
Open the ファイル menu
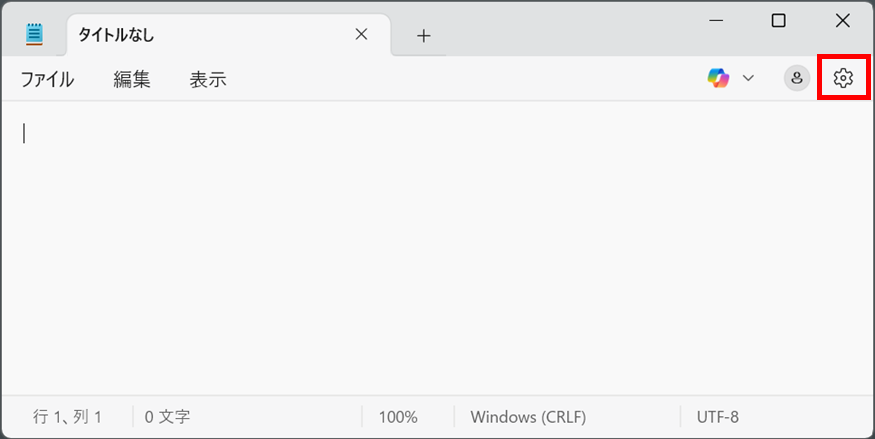coord(47,80)
